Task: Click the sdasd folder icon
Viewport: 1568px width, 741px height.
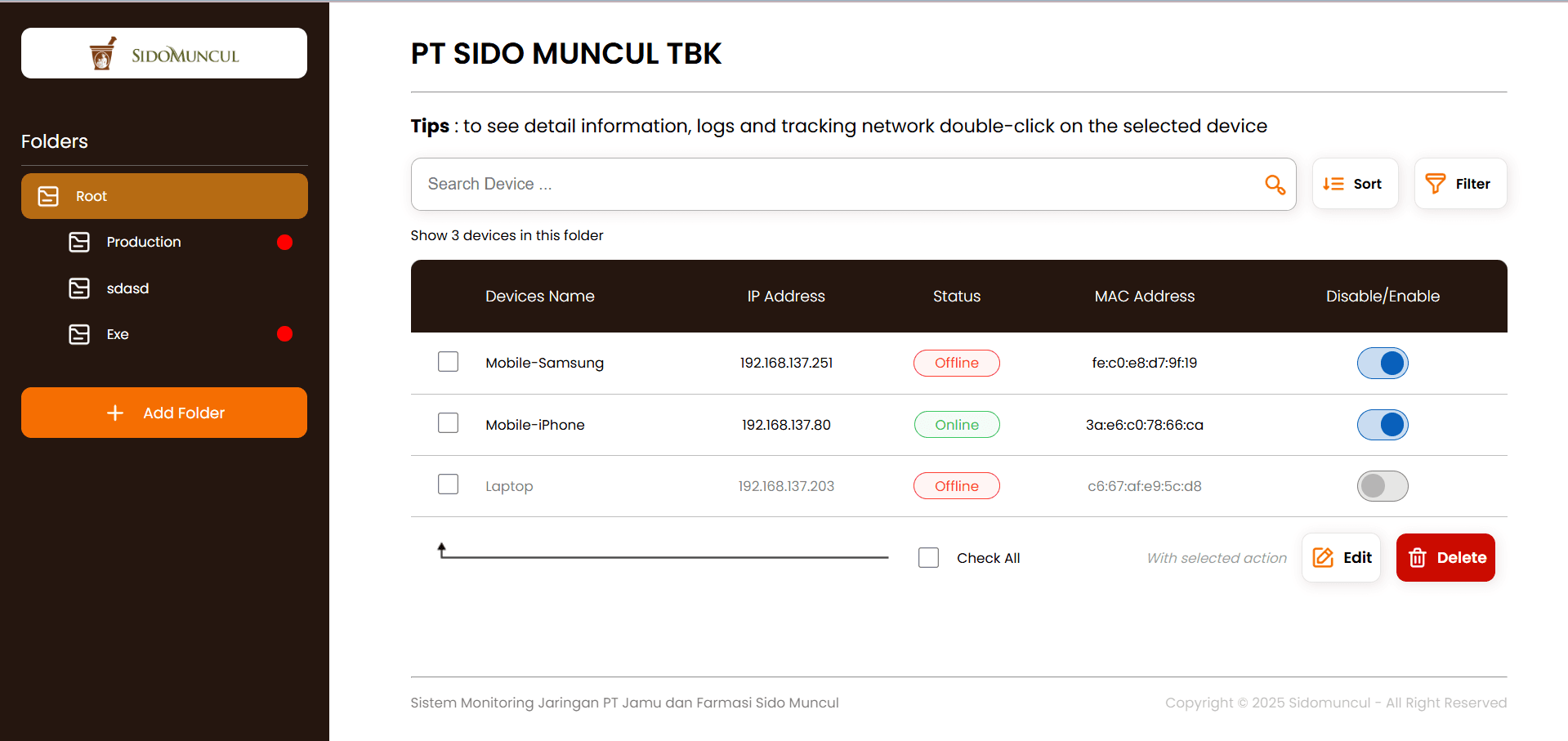Action: pyautogui.click(x=79, y=288)
